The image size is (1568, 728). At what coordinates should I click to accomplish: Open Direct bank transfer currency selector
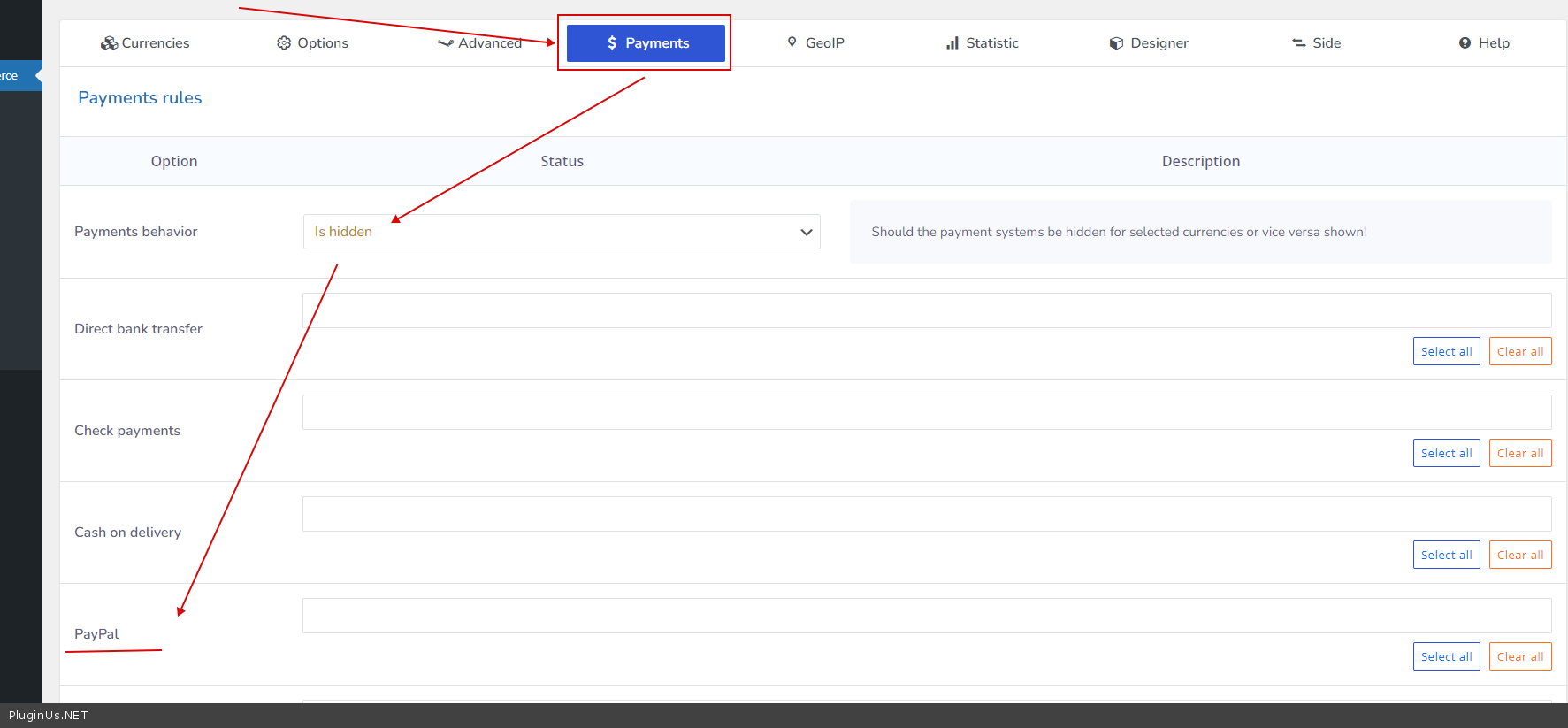(x=926, y=310)
